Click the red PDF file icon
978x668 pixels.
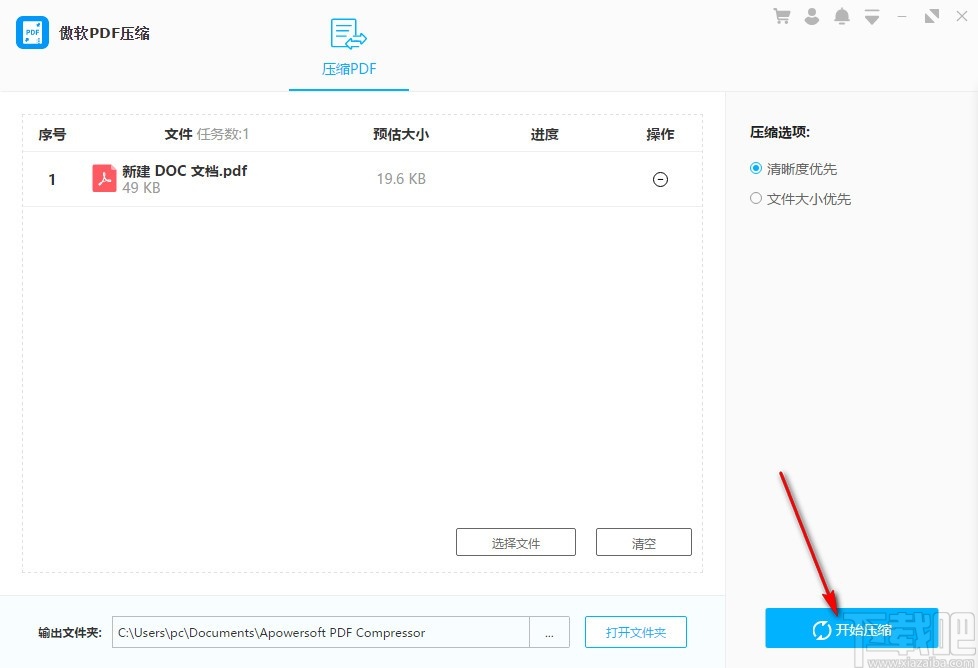(x=104, y=178)
